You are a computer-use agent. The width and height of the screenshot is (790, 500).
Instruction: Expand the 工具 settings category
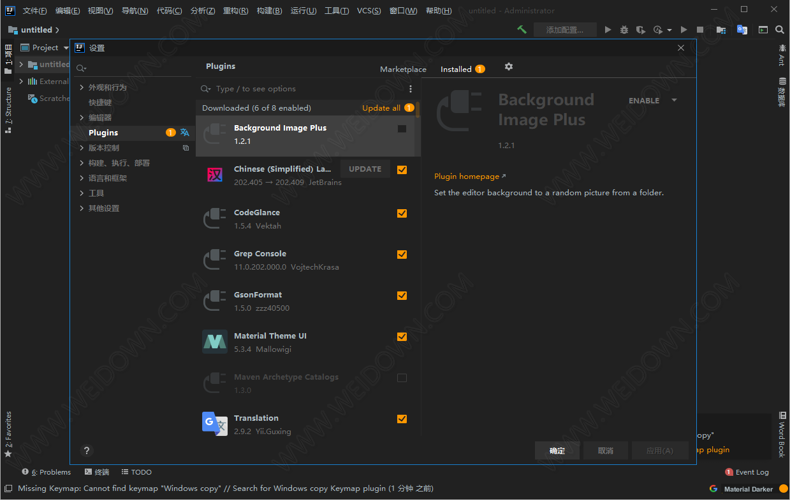(82, 193)
